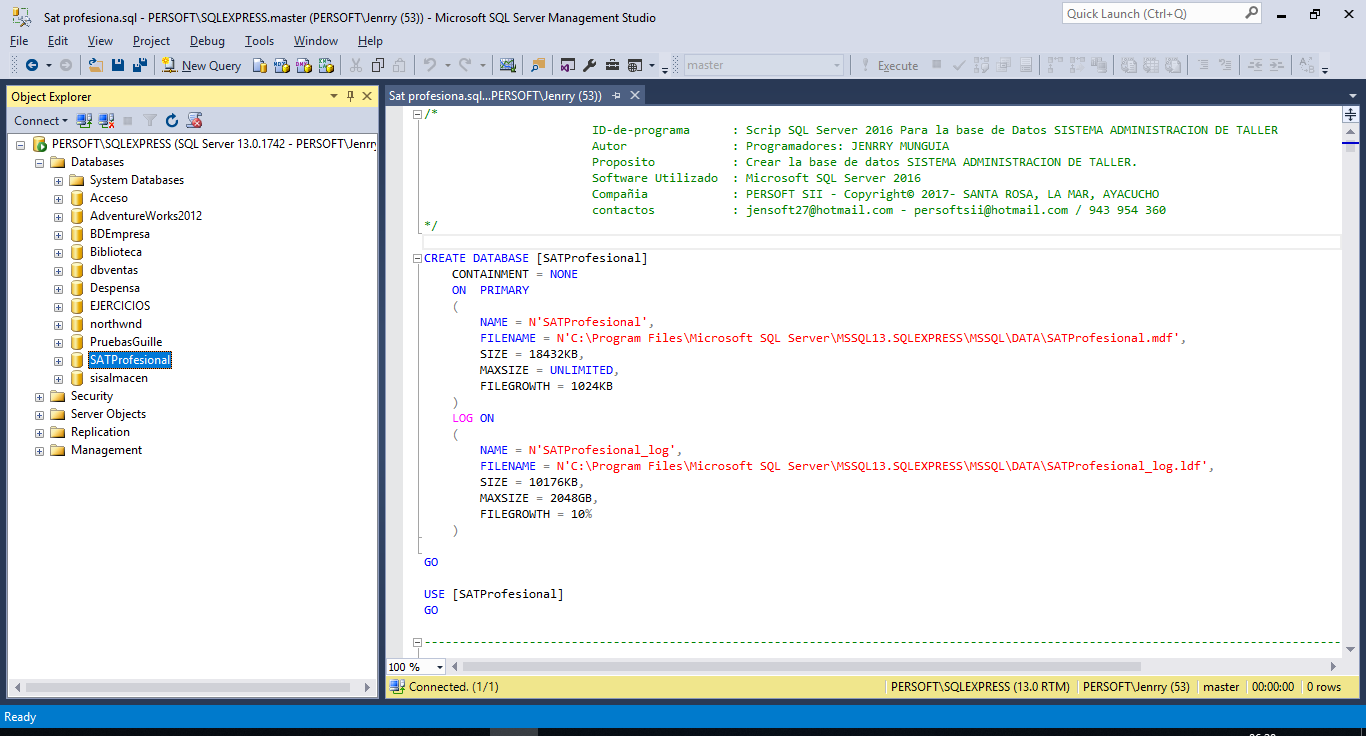Toggle auto-hide pin on Object Explorer
Image resolution: width=1366 pixels, height=736 pixels.
pos(350,97)
